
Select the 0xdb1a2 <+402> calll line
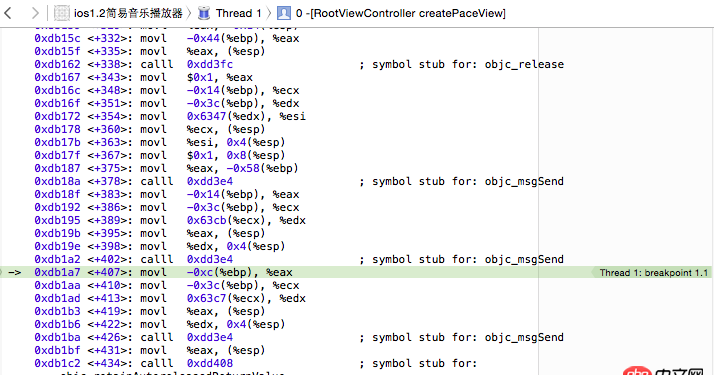(x=299, y=259)
